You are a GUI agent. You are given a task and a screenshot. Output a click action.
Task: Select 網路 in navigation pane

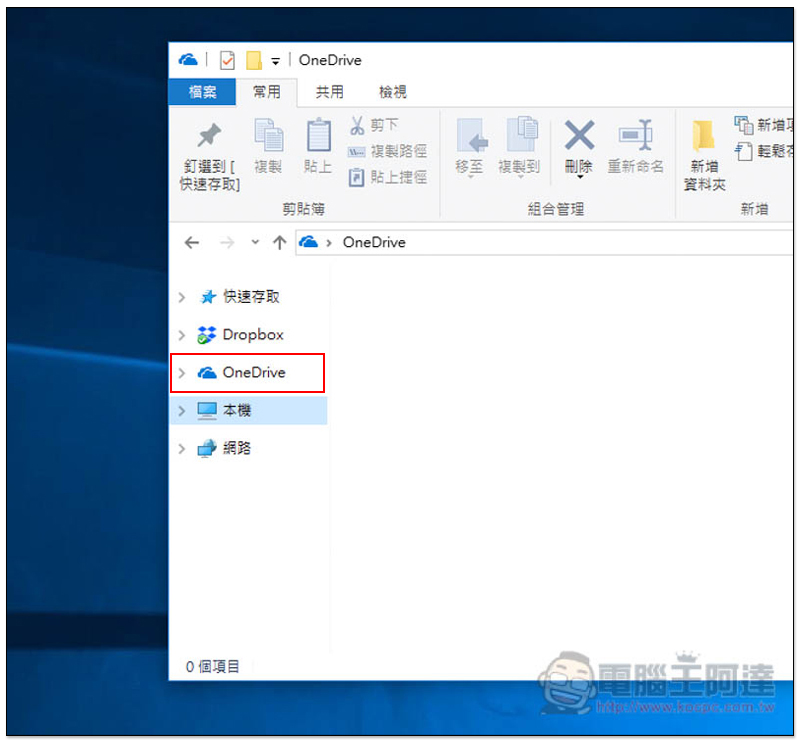coord(237,448)
